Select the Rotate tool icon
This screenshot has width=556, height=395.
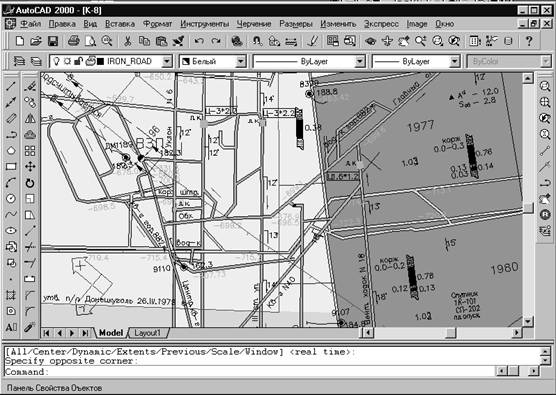(x=30, y=183)
